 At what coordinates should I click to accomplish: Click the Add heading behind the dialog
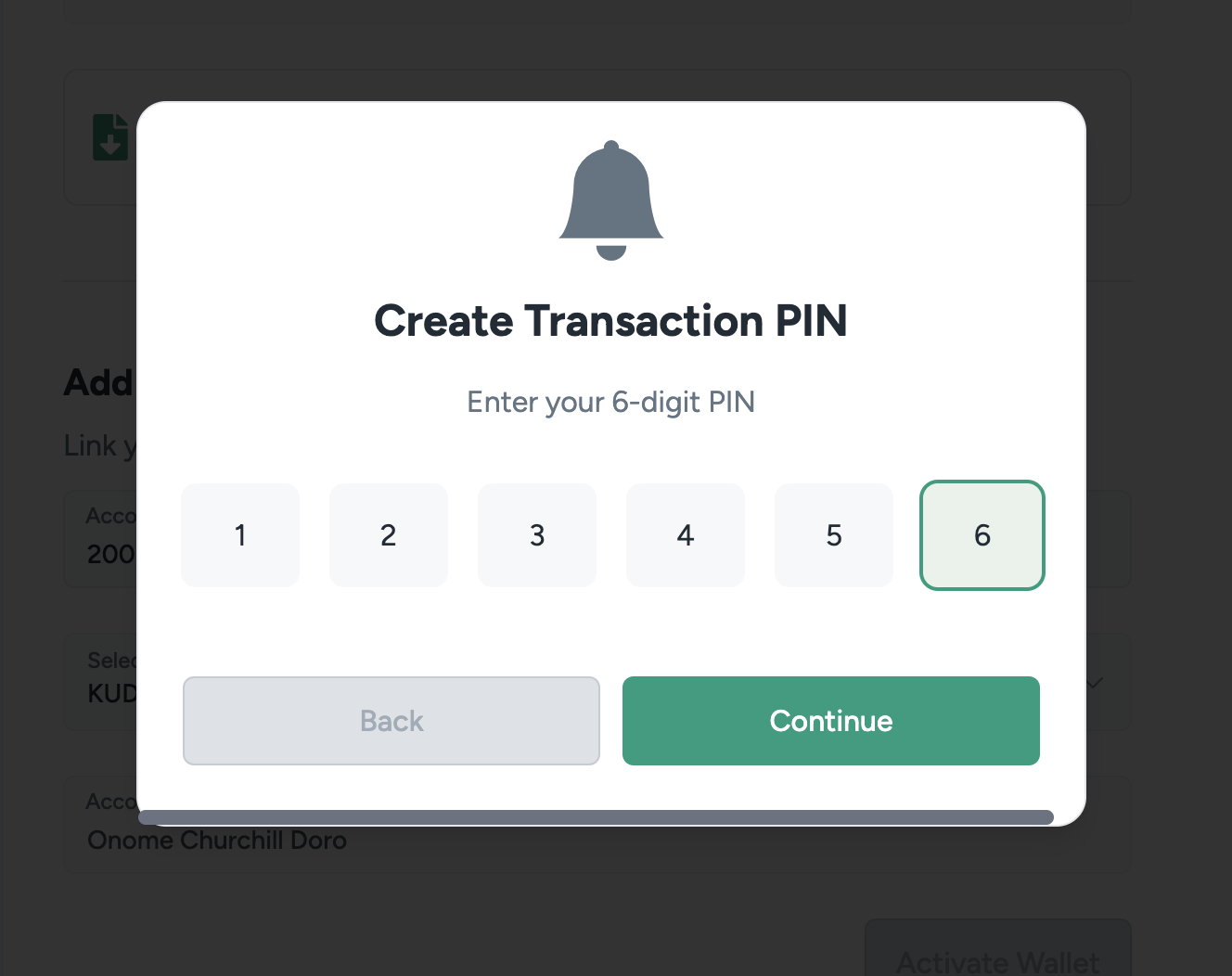click(98, 382)
